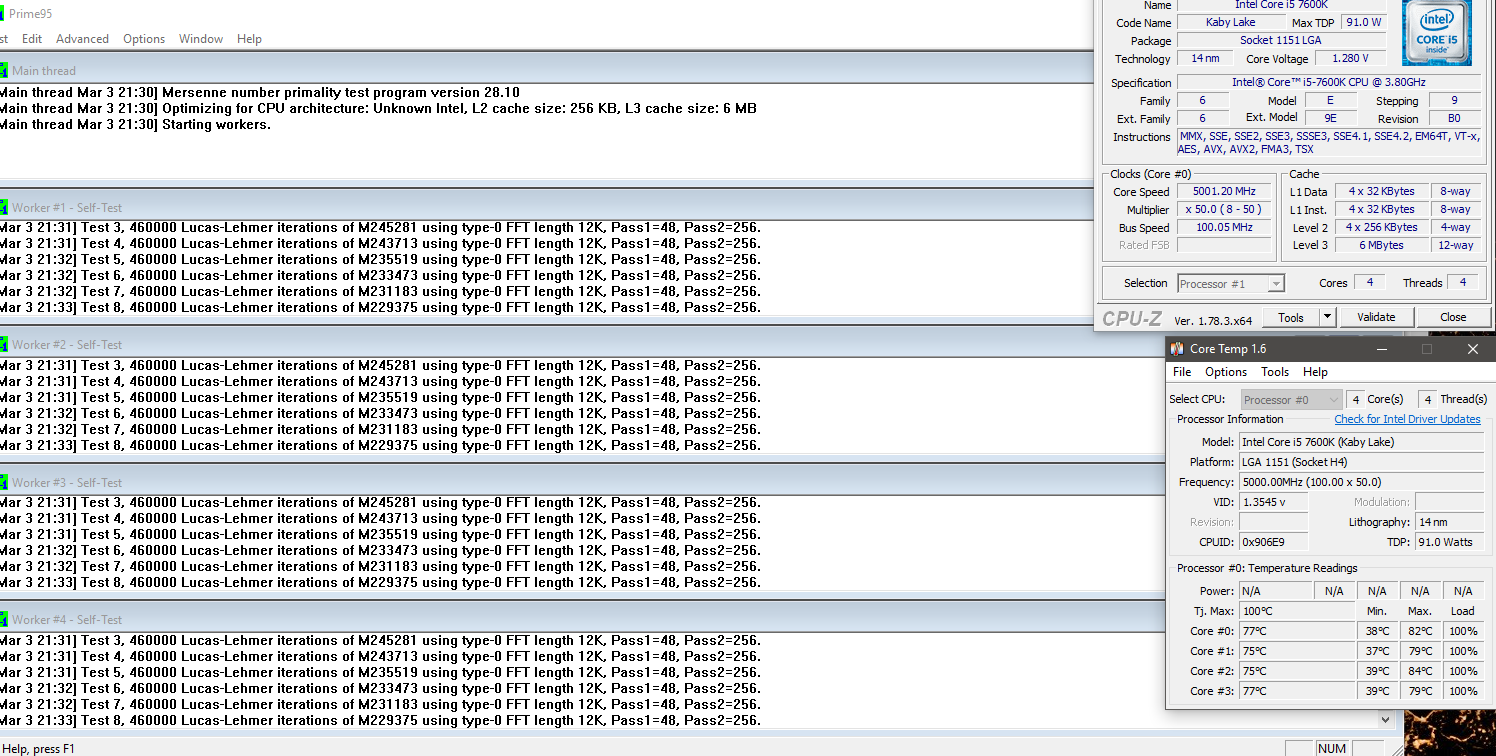The image size is (1496, 756).
Task: Click the 'Help, press F1' status bar text
Action: pos(40,748)
